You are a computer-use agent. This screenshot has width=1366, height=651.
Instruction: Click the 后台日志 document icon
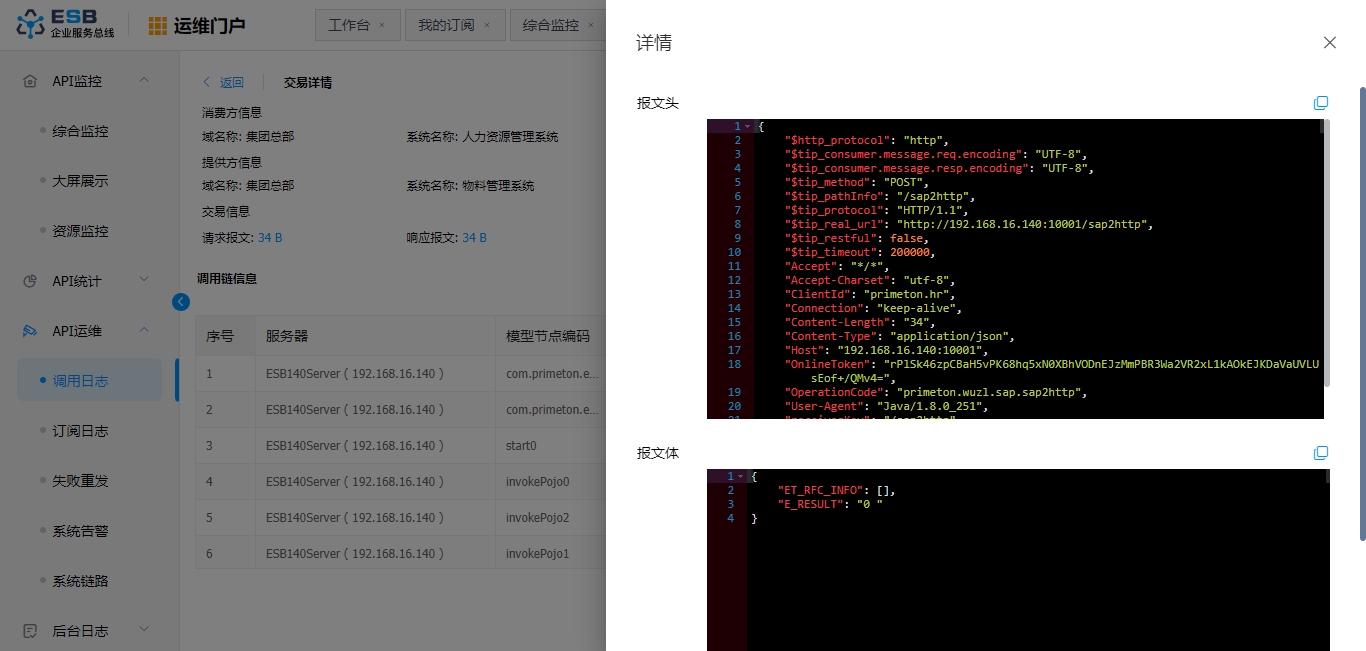(30, 631)
